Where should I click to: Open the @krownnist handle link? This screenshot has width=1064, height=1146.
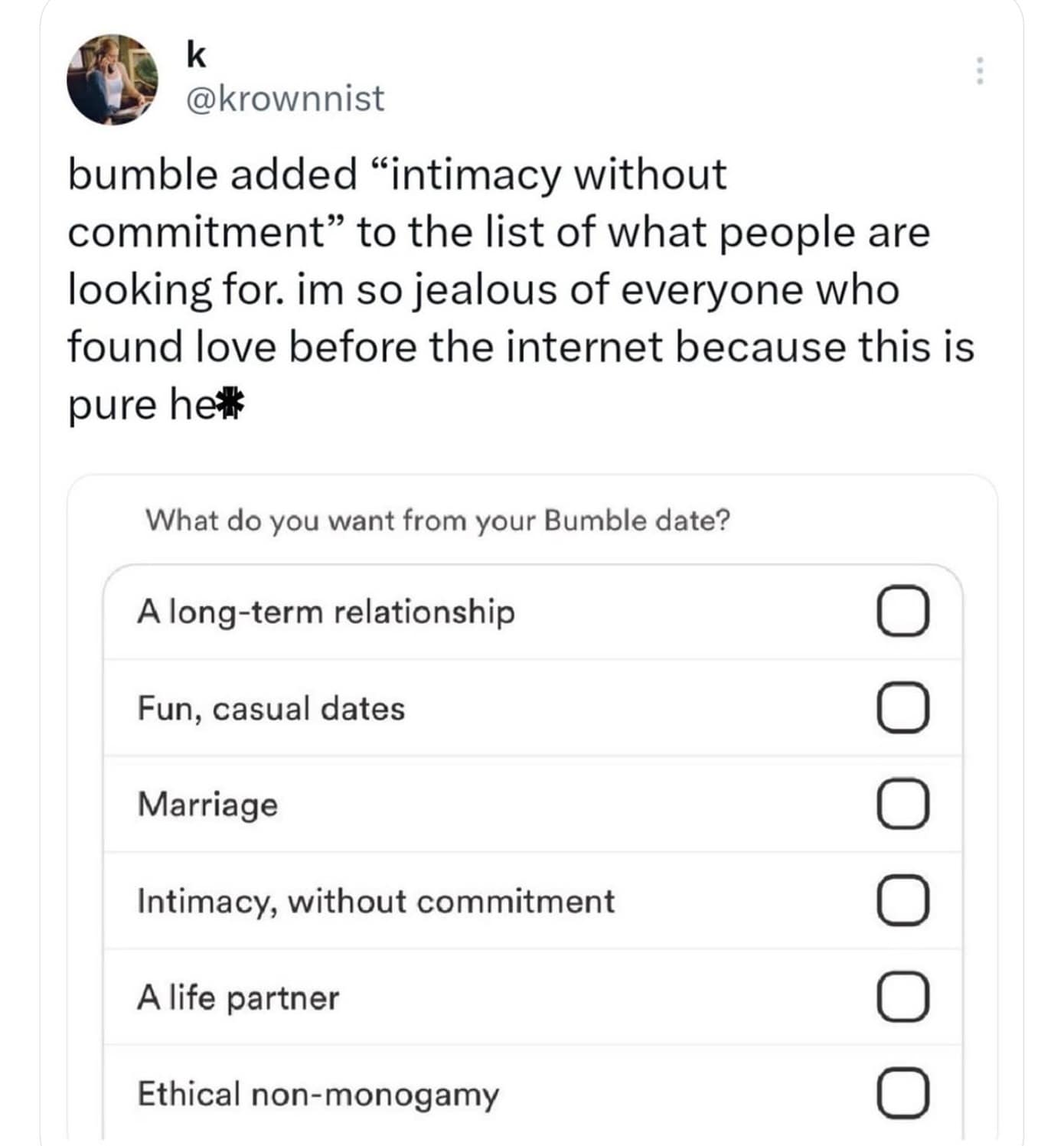(286, 99)
